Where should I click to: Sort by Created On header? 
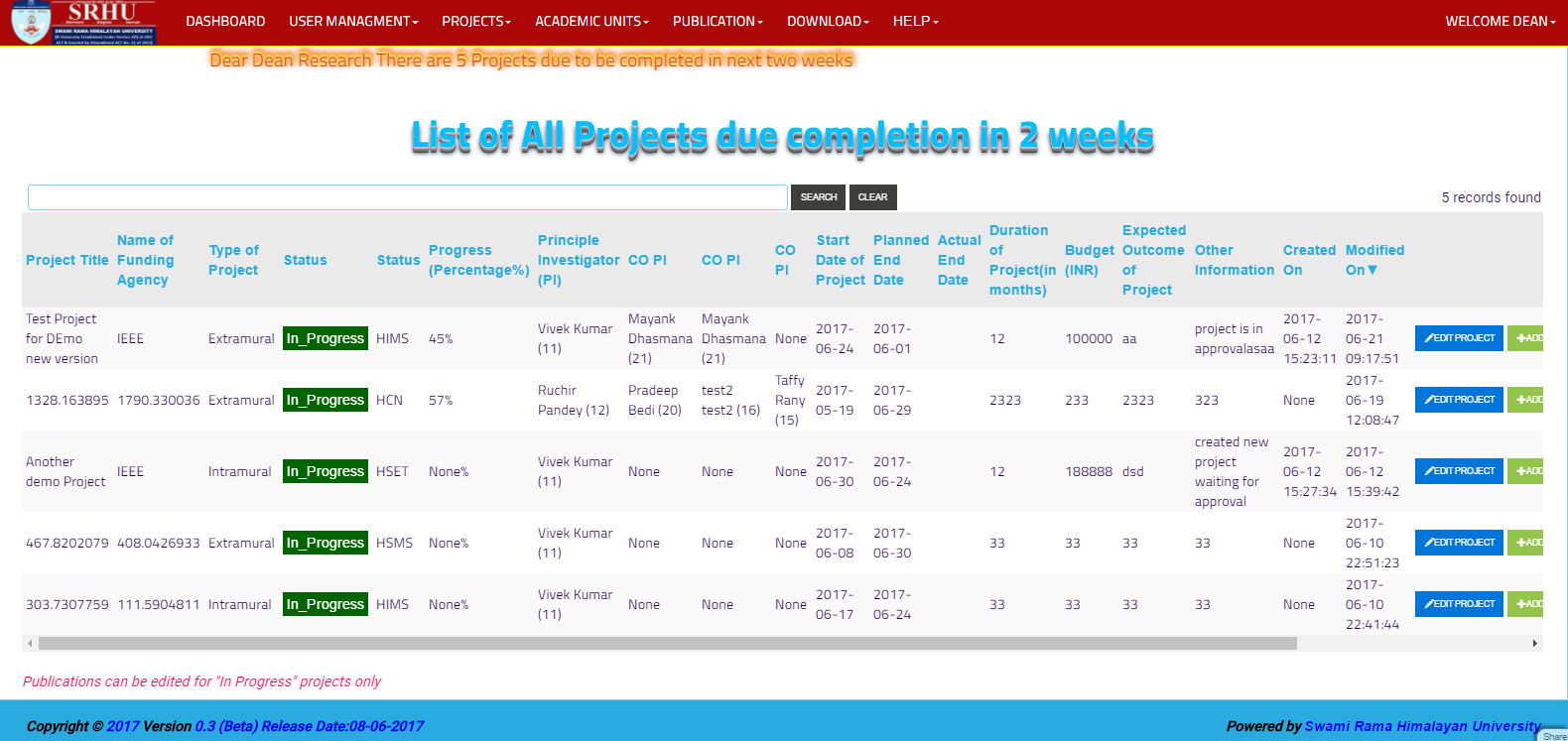(1309, 260)
